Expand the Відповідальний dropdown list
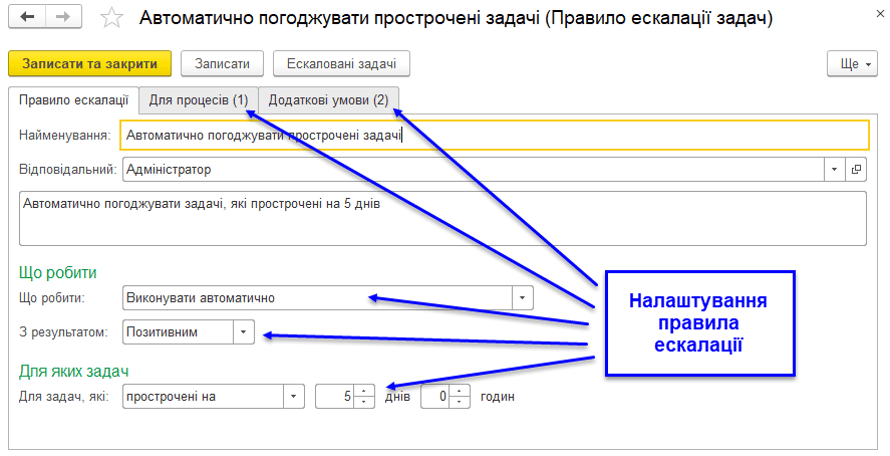 coord(834,170)
